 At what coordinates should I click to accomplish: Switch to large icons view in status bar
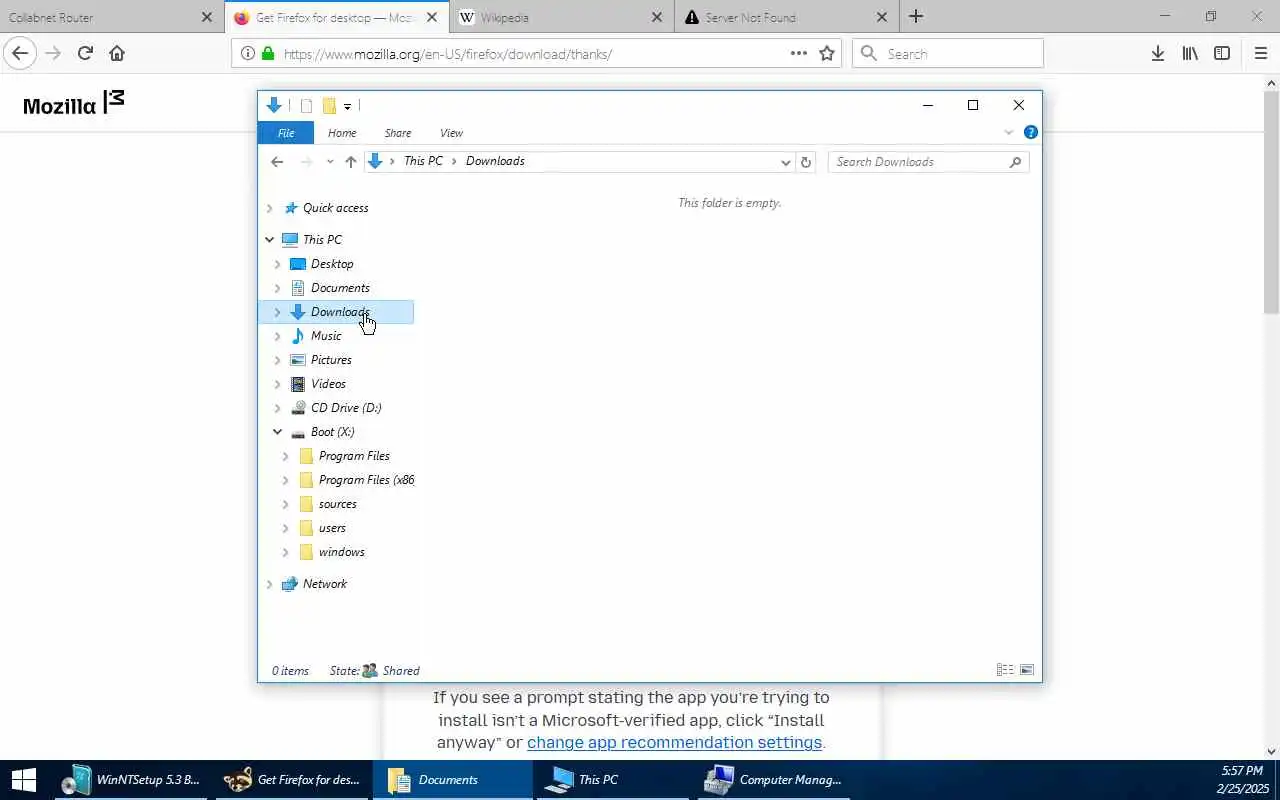coord(1027,670)
